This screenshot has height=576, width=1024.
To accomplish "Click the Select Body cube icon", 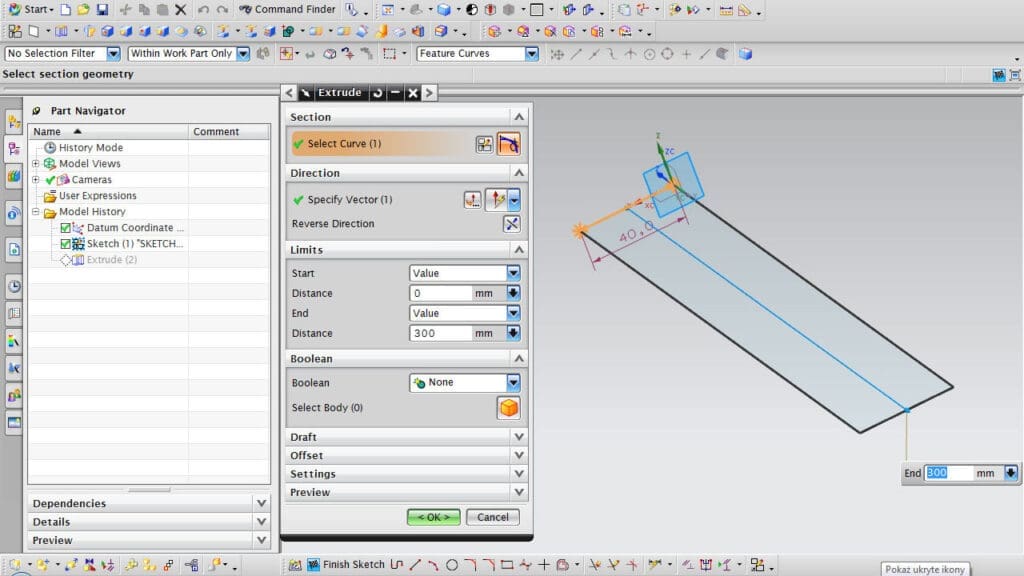I will (x=509, y=408).
